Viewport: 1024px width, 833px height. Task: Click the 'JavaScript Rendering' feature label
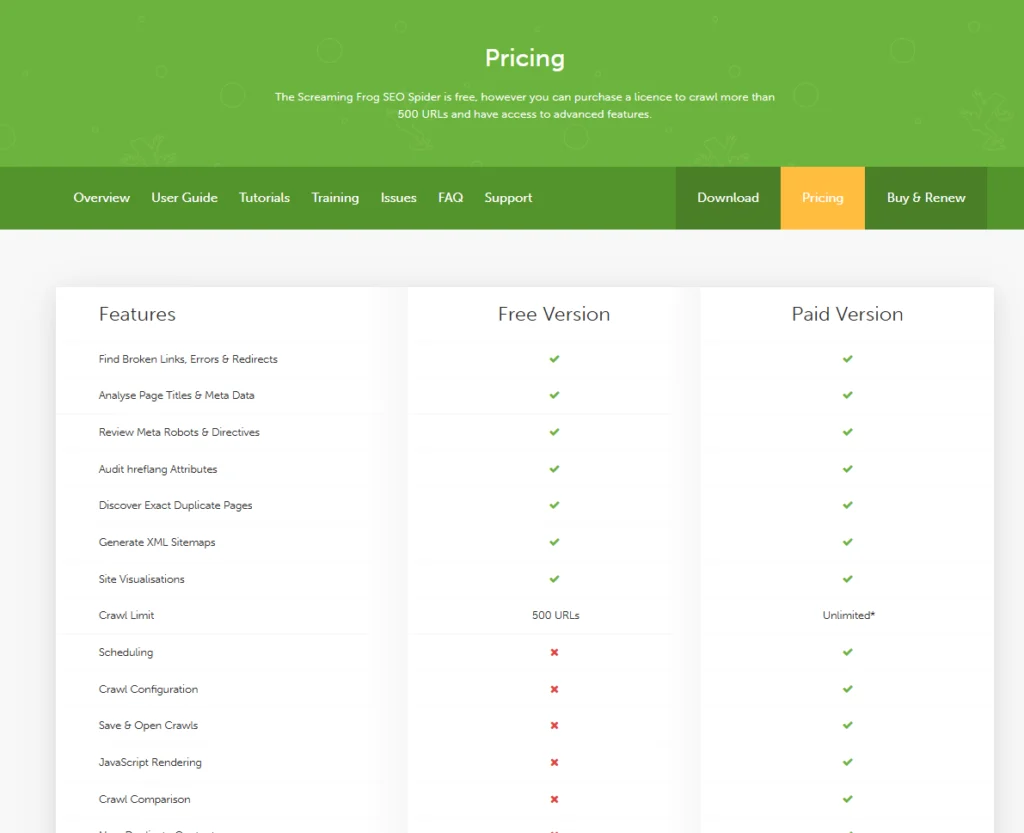[150, 762]
